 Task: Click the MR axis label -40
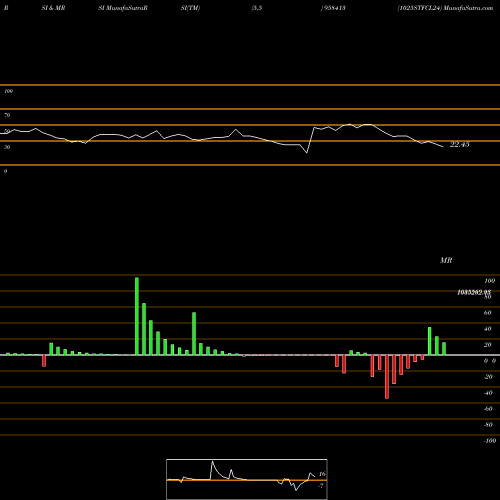pos(488,393)
